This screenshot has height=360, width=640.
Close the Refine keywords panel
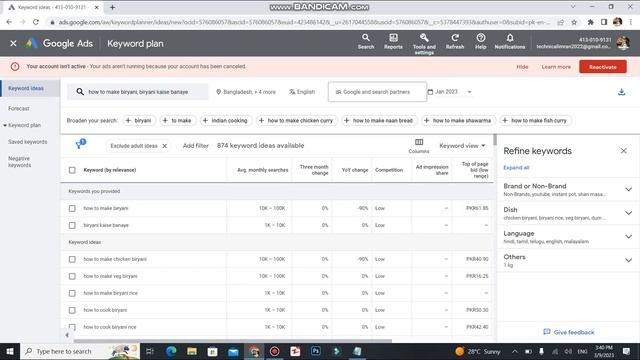pyautogui.click(x=623, y=151)
